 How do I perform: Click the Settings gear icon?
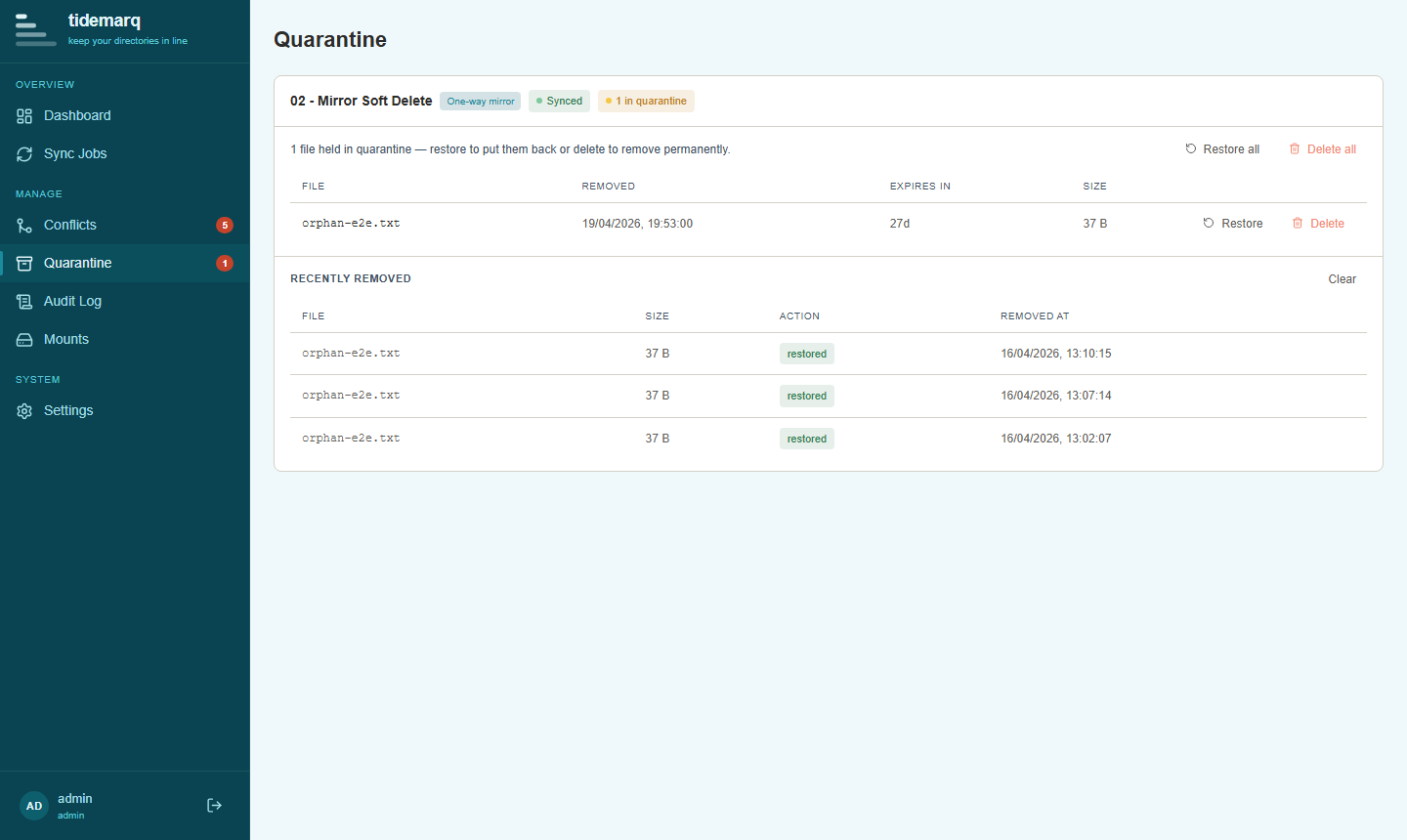tap(24, 411)
